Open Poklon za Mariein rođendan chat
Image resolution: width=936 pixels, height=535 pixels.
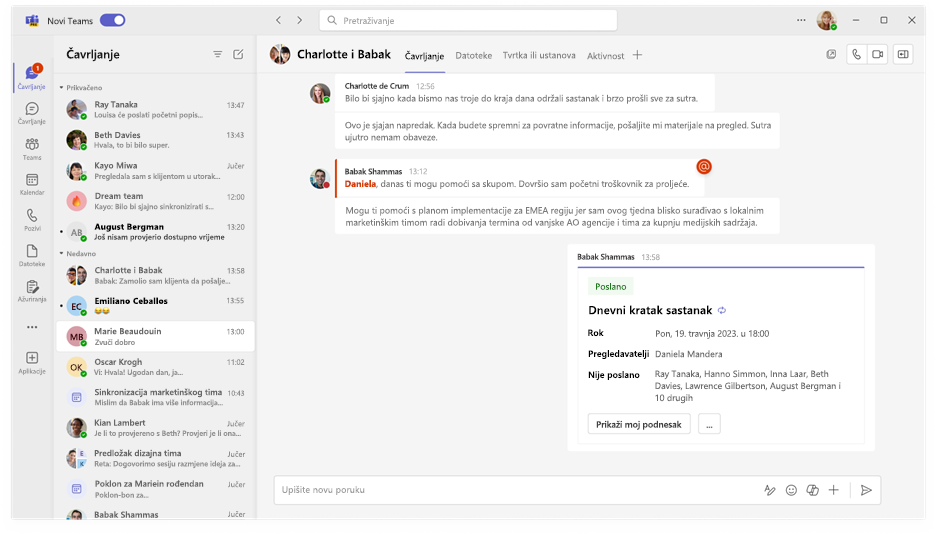point(155,488)
